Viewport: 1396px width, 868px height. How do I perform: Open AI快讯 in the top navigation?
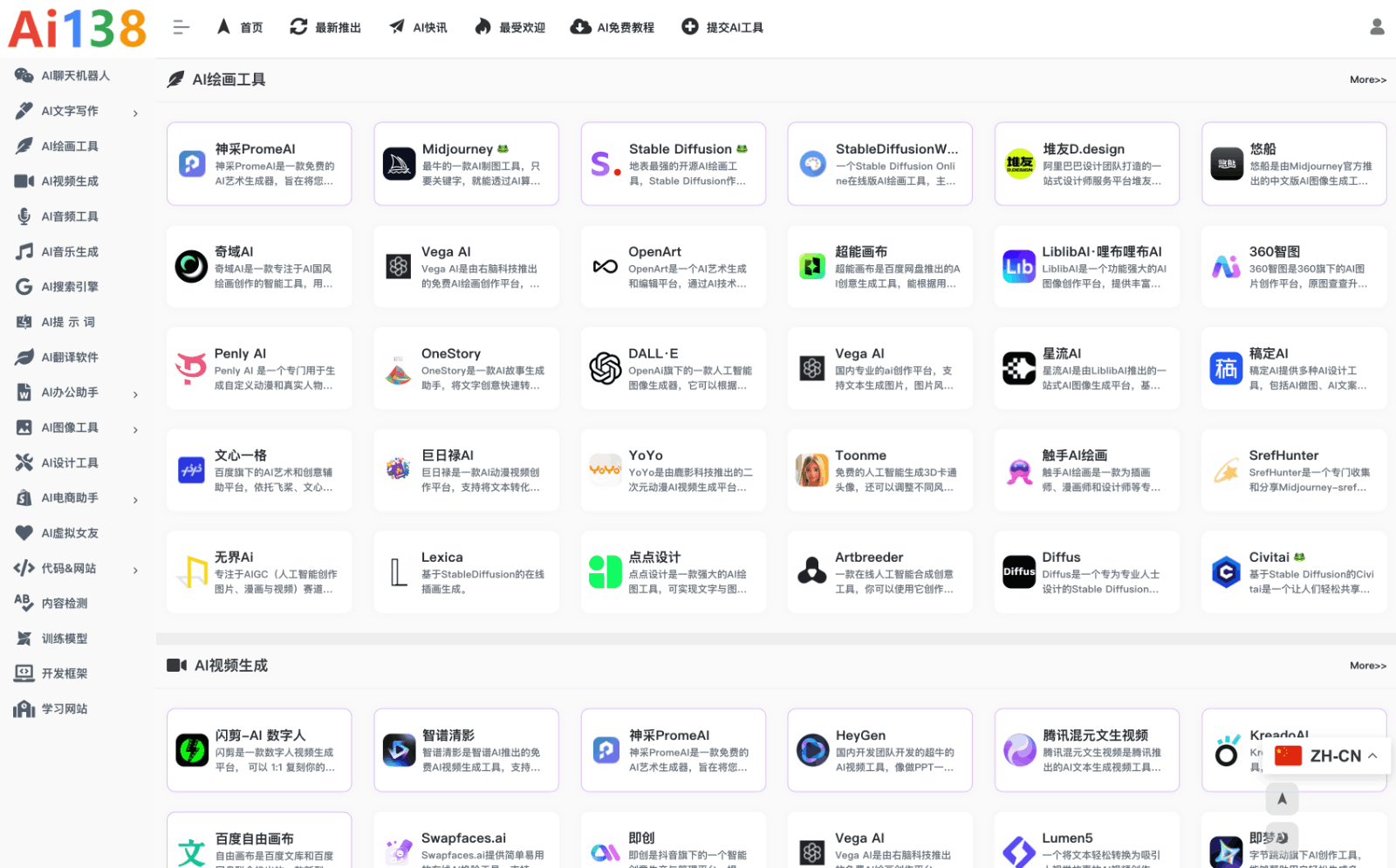[418, 28]
